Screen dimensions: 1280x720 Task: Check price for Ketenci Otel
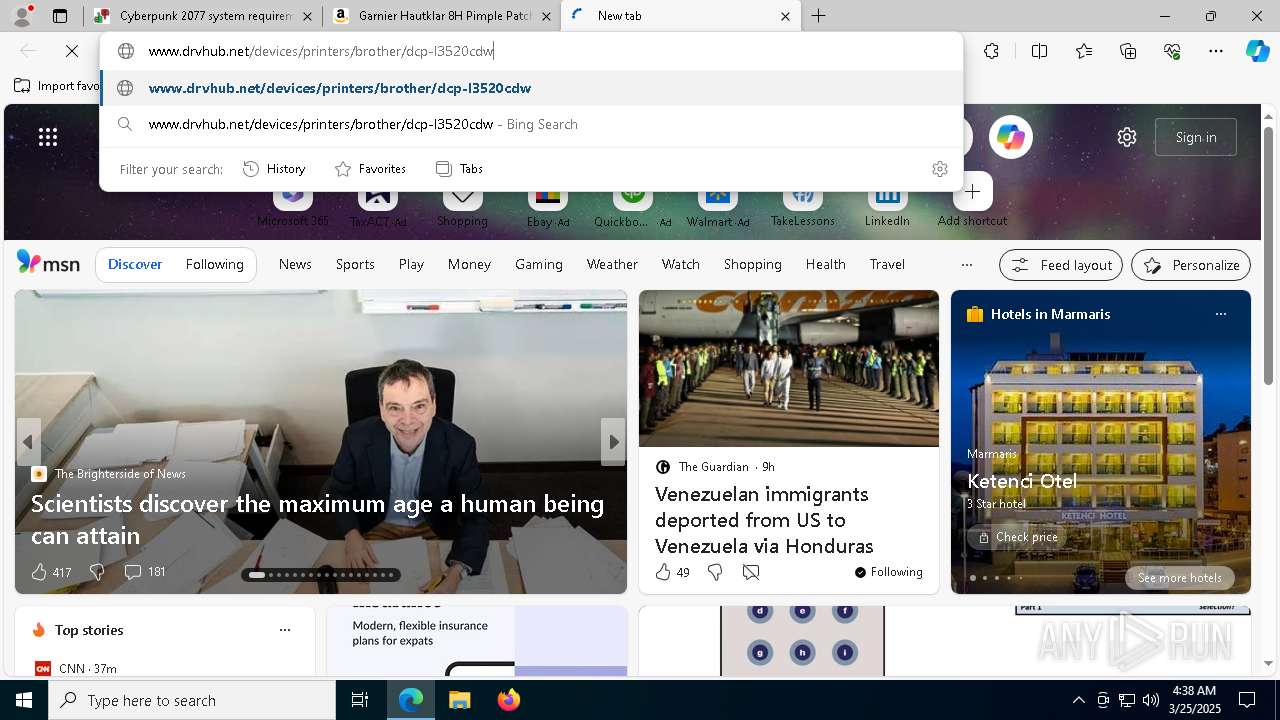point(1017,537)
